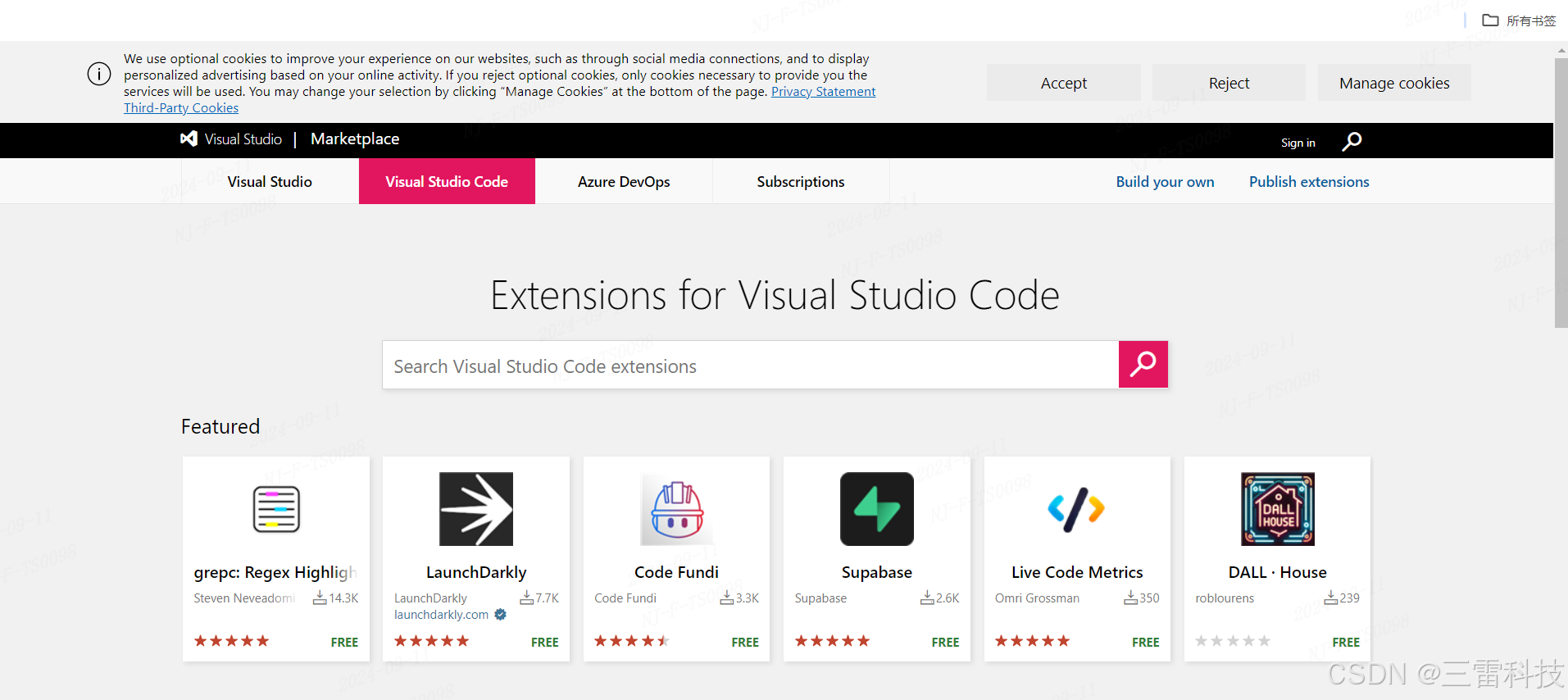1568x700 pixels.
Task: Open the LaunchDarkly arrow logo icon
Action: click(x=476, y=509)
